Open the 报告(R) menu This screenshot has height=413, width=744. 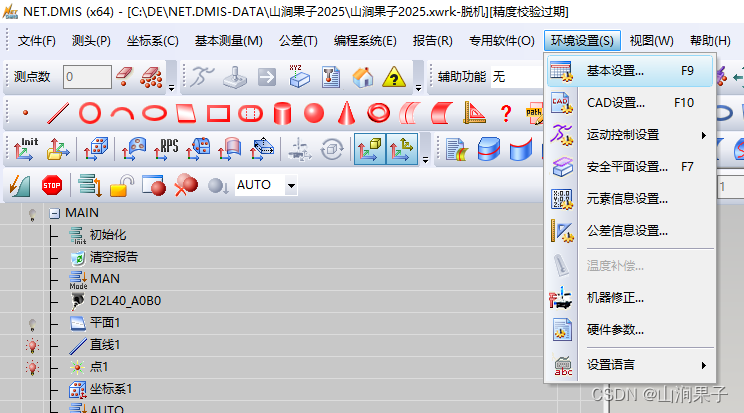coord(432,41)
